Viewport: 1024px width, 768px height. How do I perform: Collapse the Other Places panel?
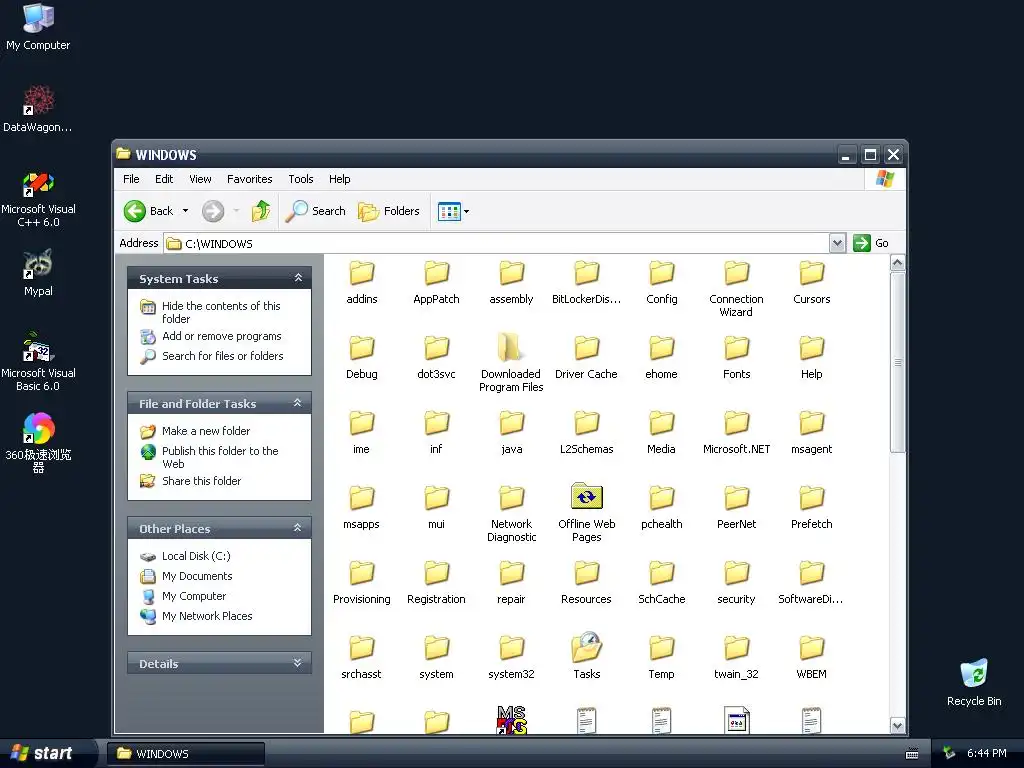[298, 528]
